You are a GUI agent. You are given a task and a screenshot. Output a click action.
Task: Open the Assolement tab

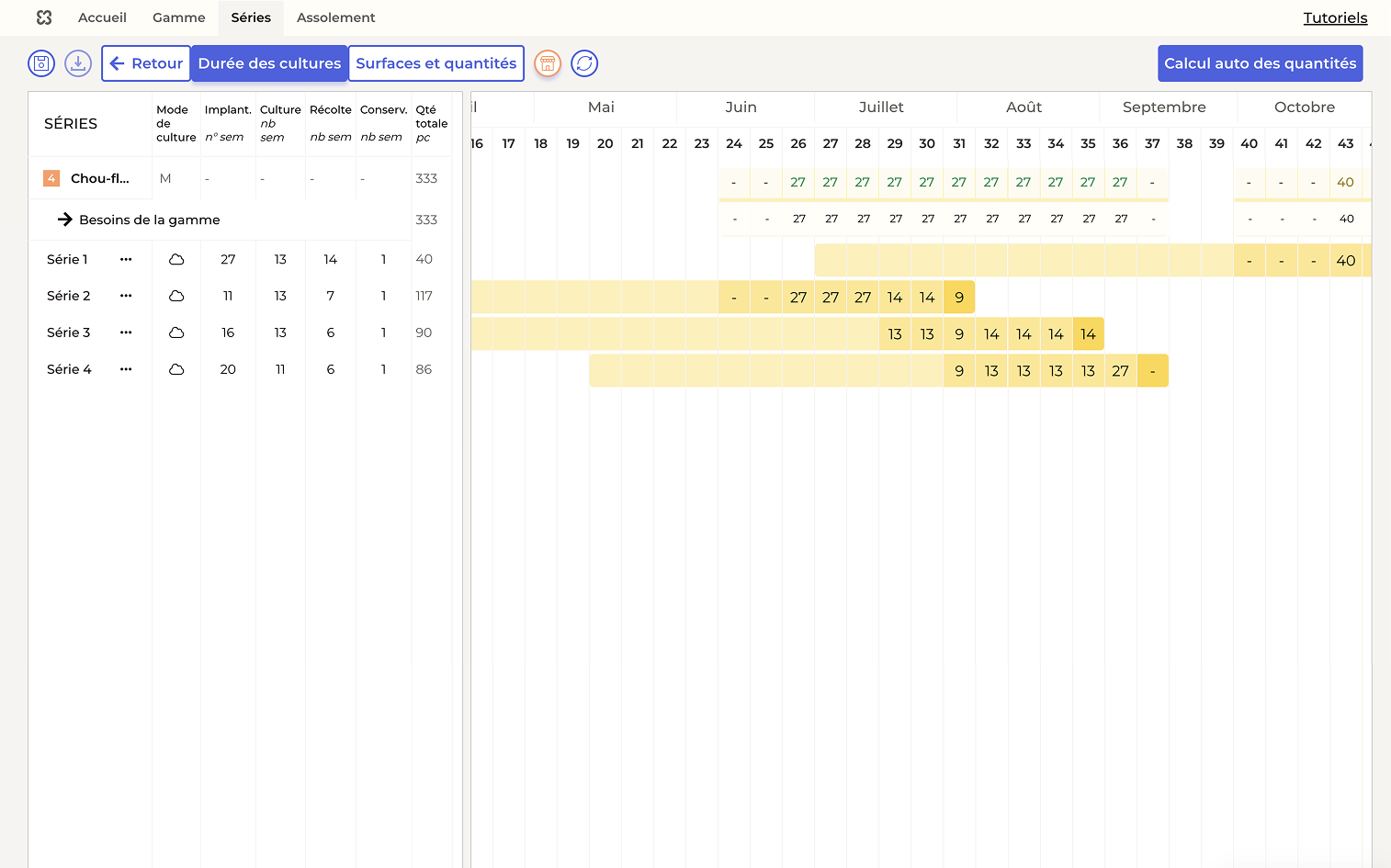[x=335, y=17]
